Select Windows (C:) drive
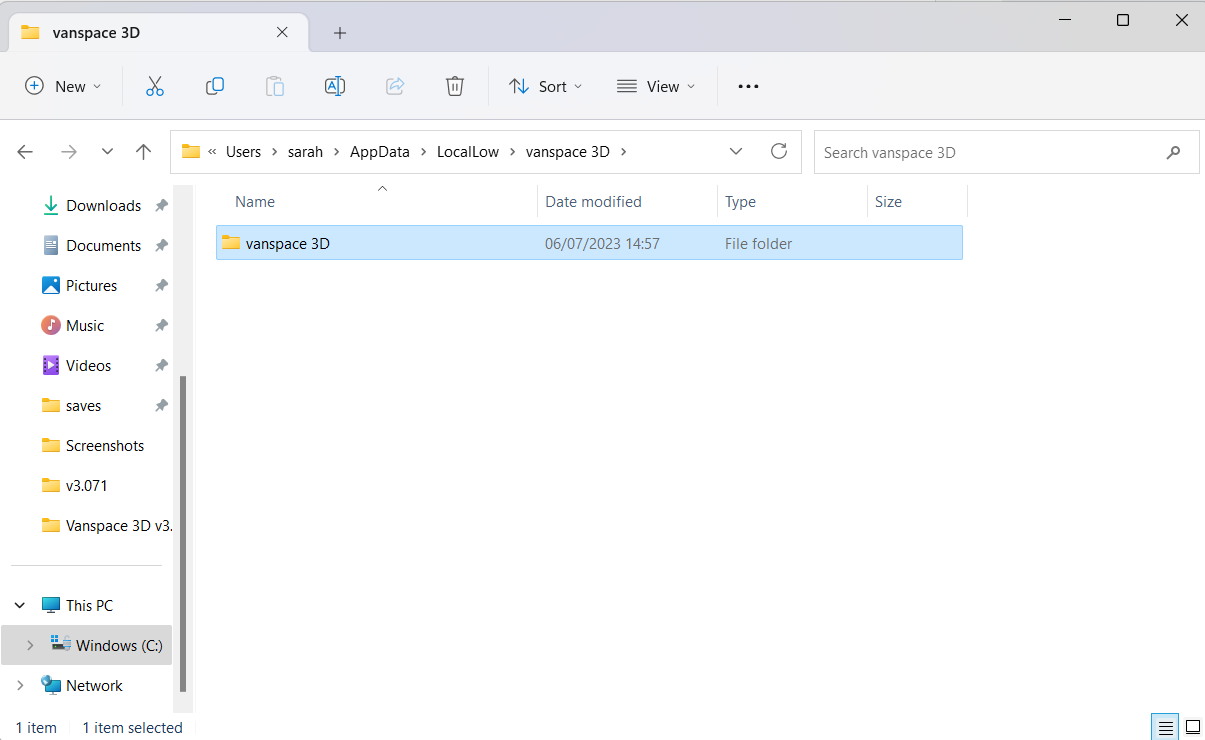Viewport: 1205px width, 740px height. coord(119,646)
